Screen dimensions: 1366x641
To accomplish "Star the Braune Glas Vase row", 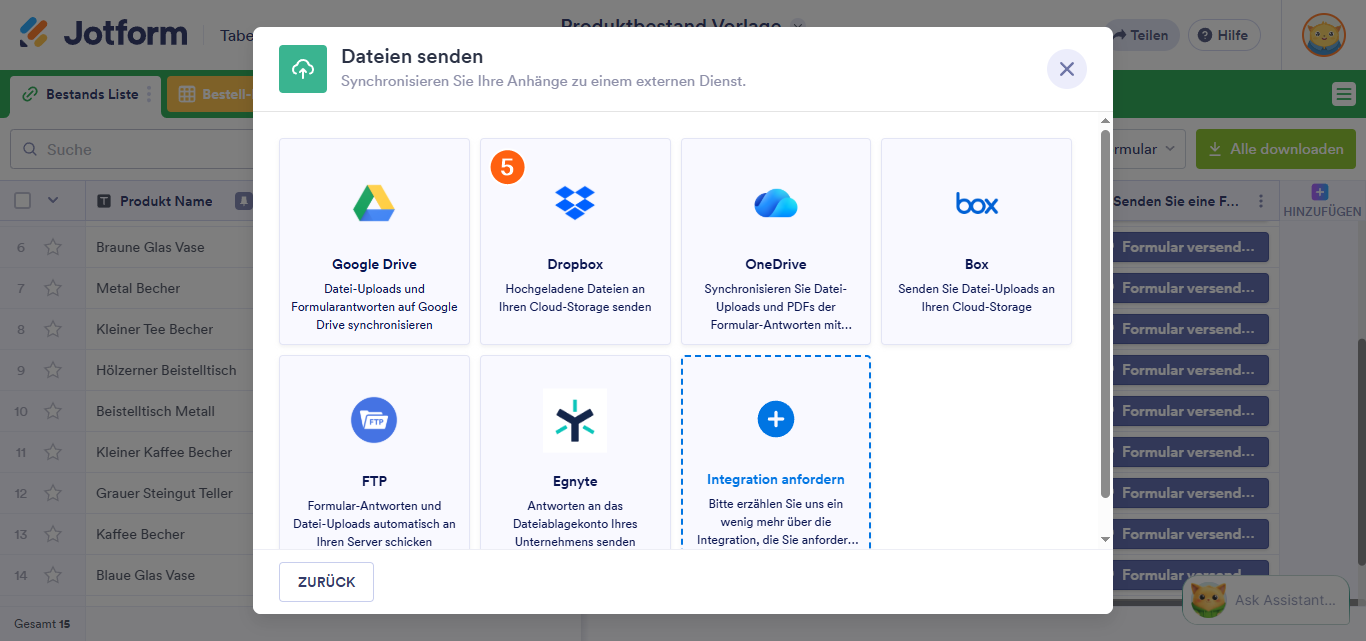I will coord(53,247).
